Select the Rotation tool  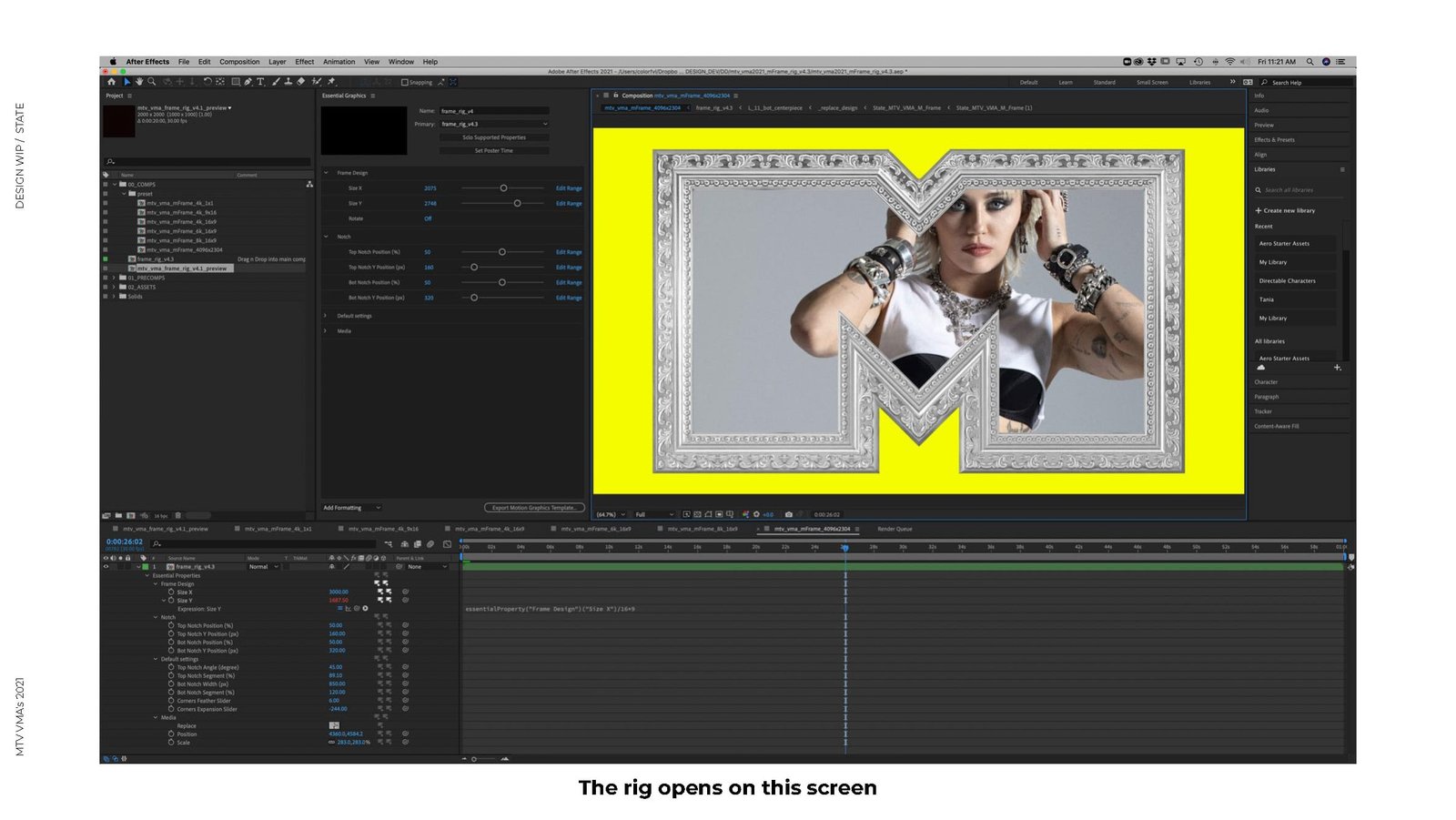tap(207, 82)
